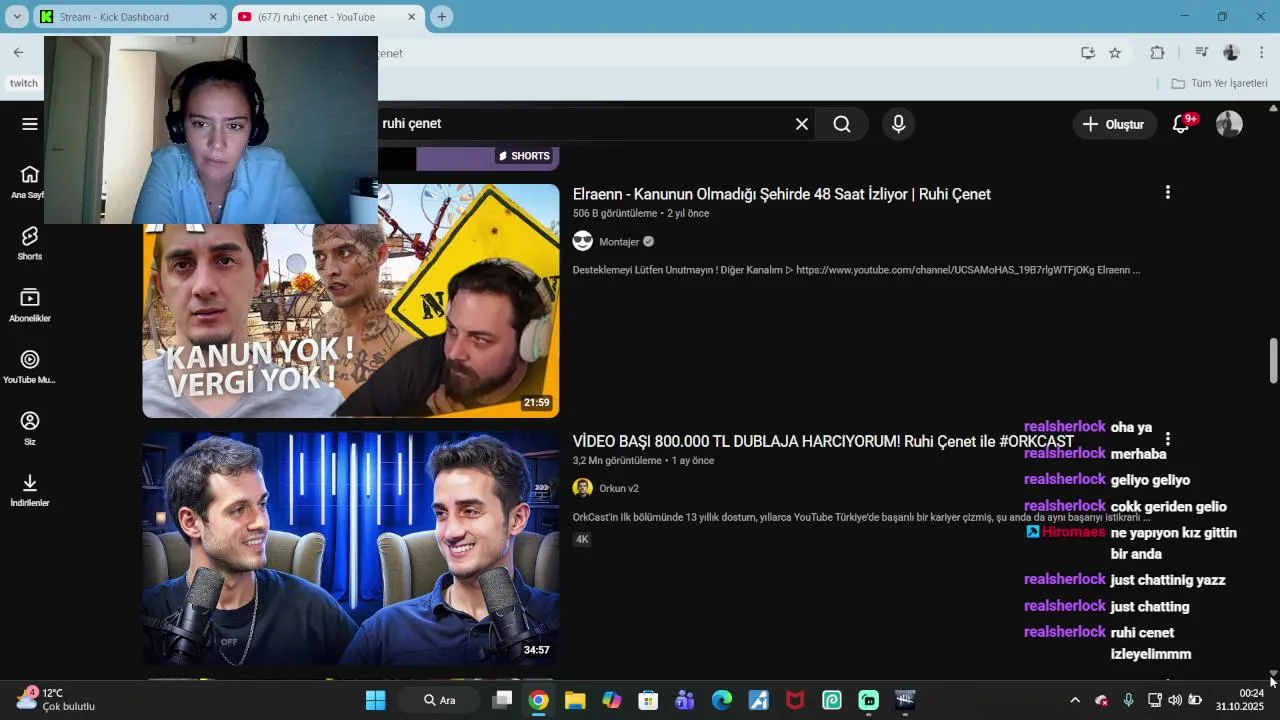Open Task View on taskbar
The width and height of the screenshot is (1280, 720).
coord(503,700)
